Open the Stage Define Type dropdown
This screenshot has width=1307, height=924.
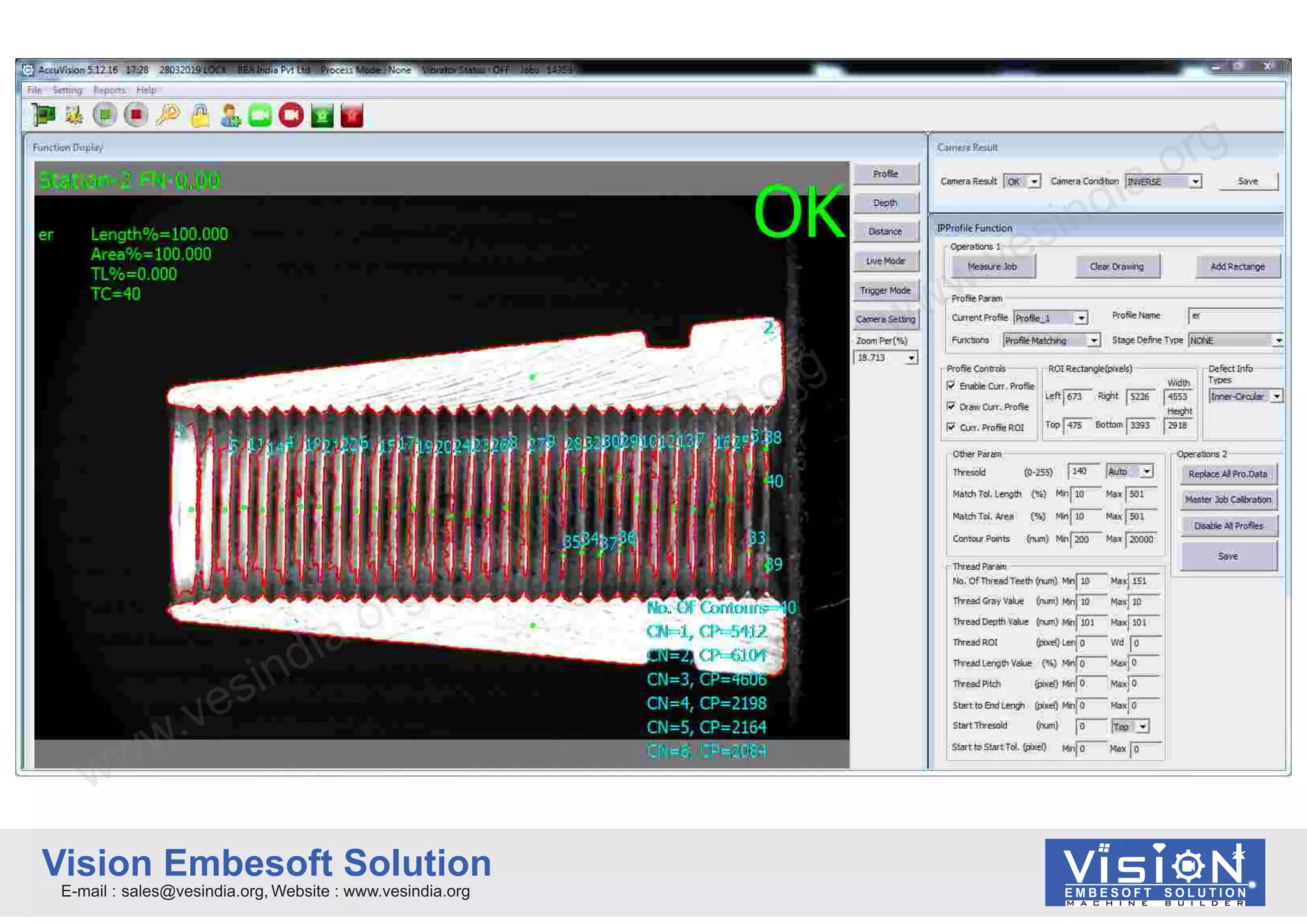[1235, 341]
